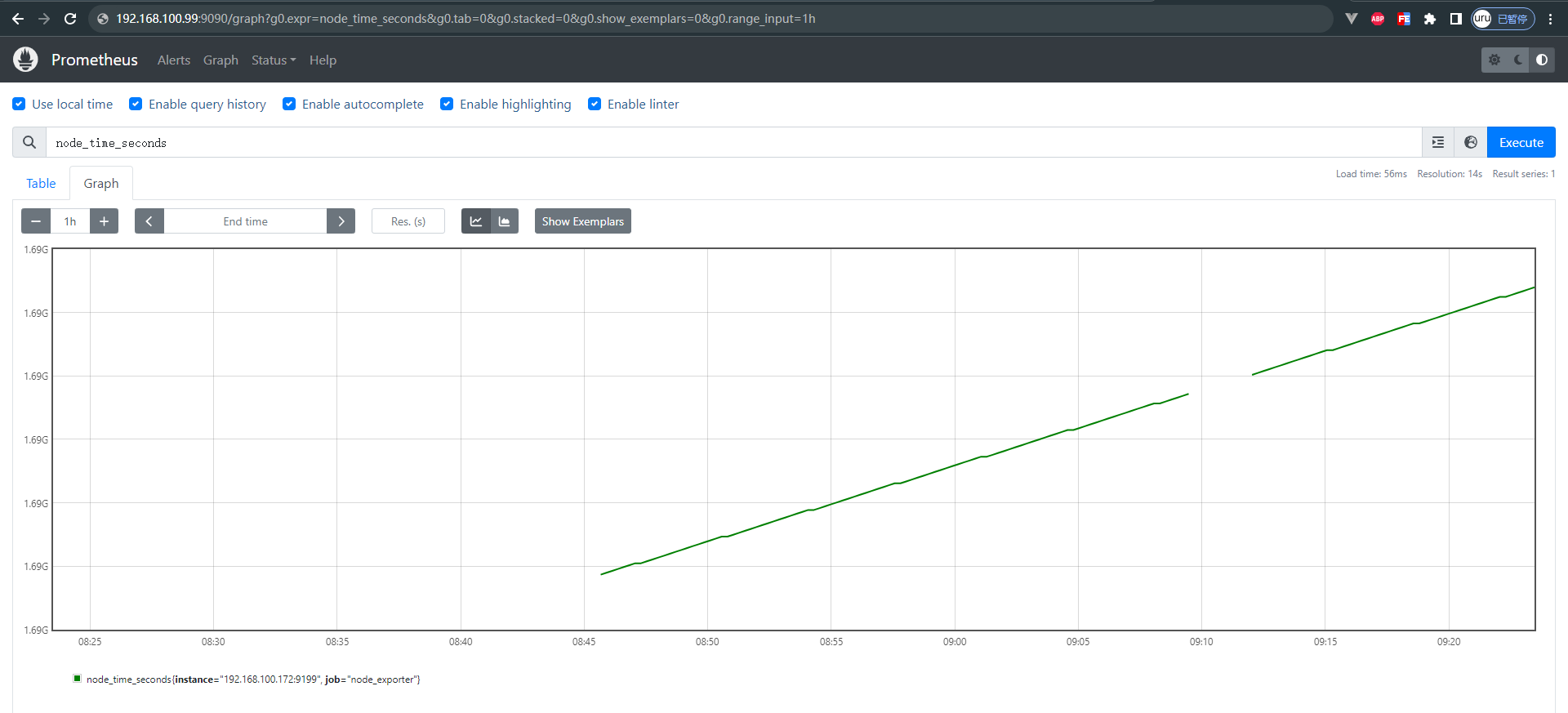Click the 09:00 x-axis label

955,642
